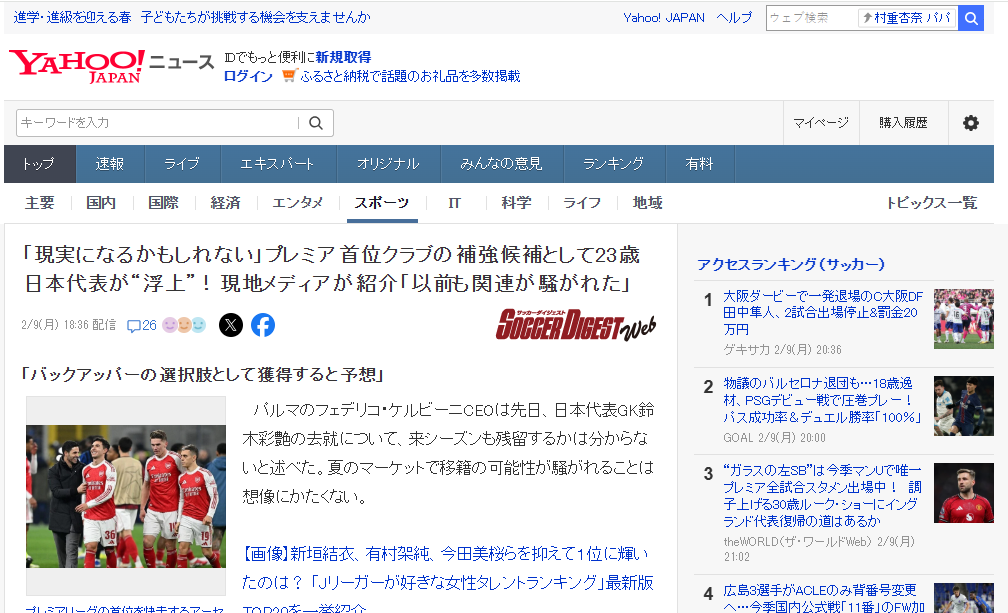Open the first ranked article thumbnail
Viewport: 1008px width, 613px height.
click(963, 318)
